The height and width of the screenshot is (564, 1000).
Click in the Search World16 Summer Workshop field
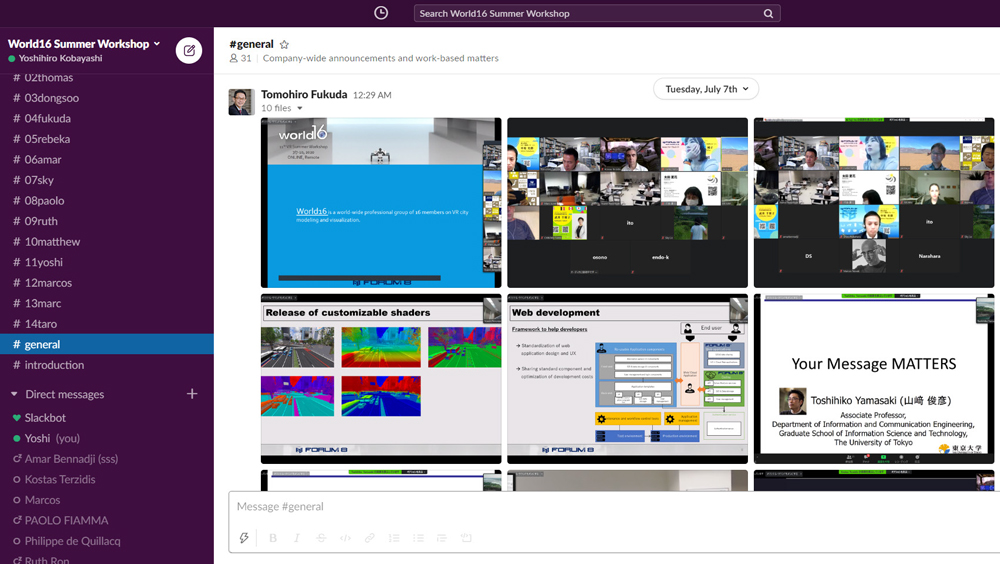click(x=597, y=13)
